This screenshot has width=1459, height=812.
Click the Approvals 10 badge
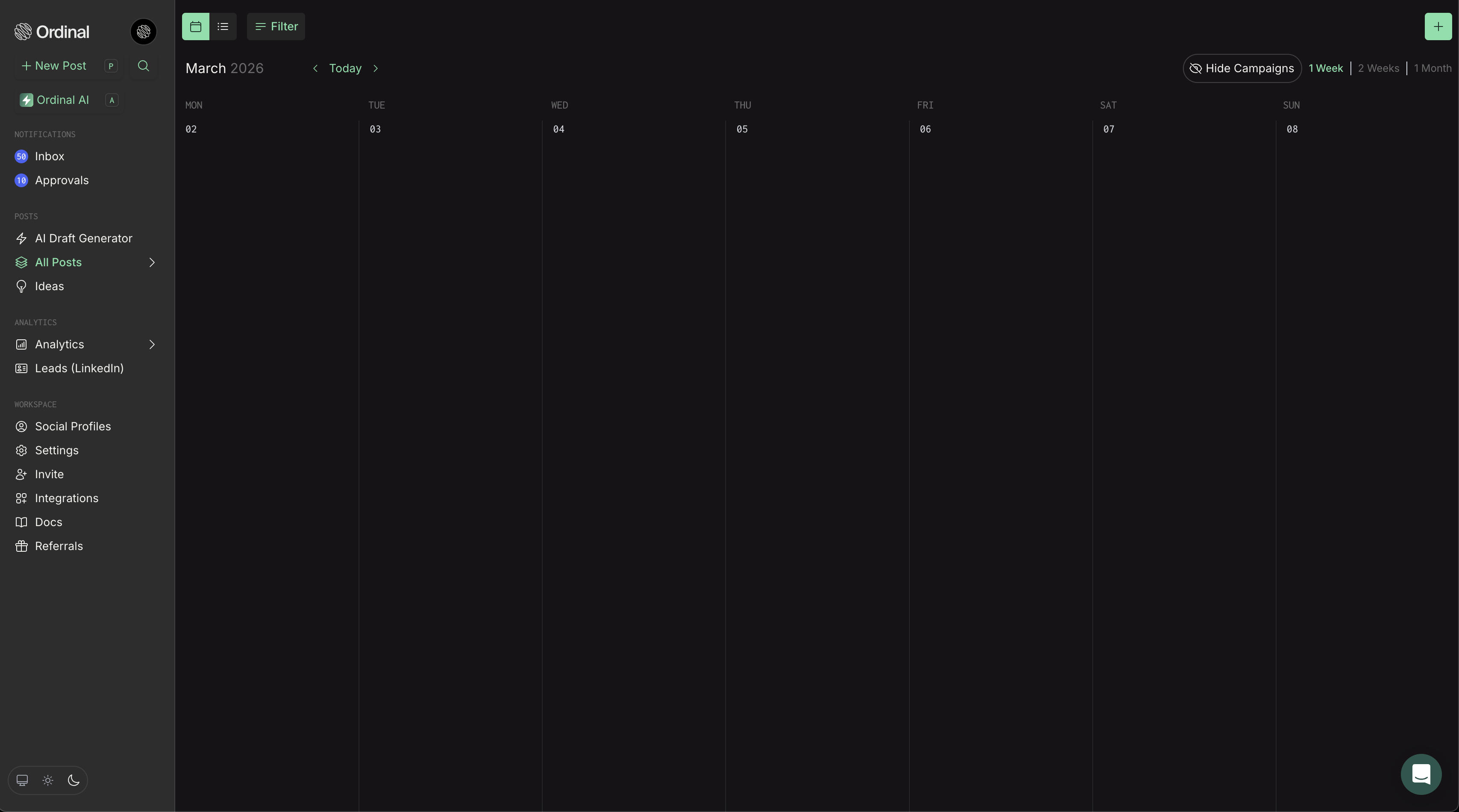tap(21, 181)
